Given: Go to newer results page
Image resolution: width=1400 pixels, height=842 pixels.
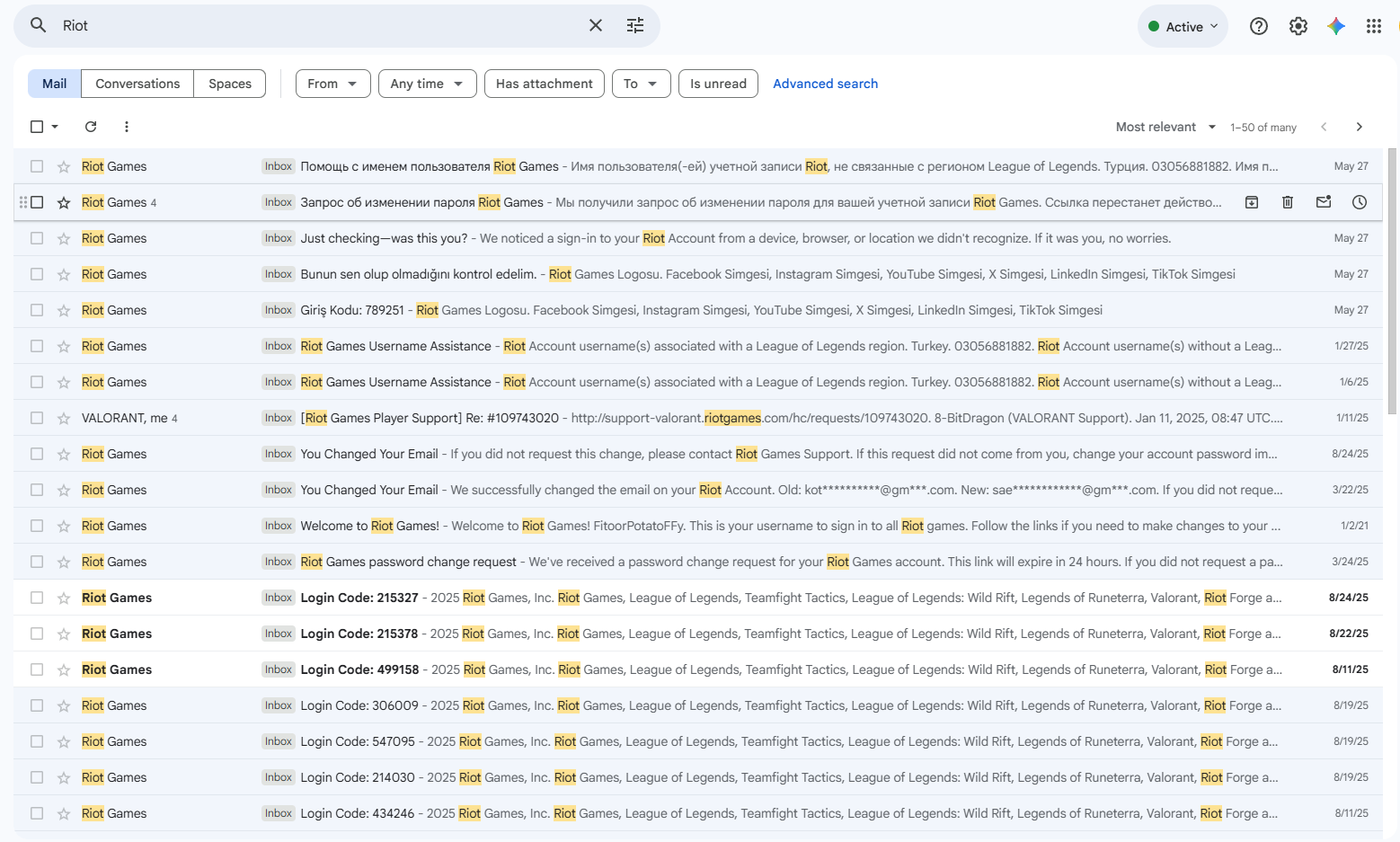Looking at the screenshot, I should click(1324, 127).
